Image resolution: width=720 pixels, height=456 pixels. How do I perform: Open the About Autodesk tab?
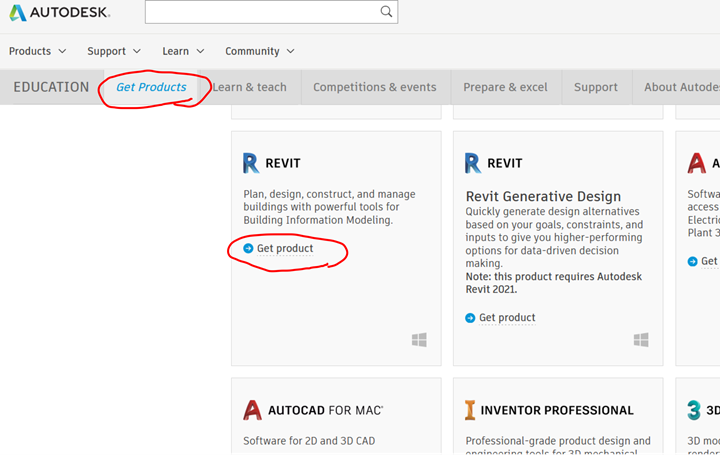[681, 87]
